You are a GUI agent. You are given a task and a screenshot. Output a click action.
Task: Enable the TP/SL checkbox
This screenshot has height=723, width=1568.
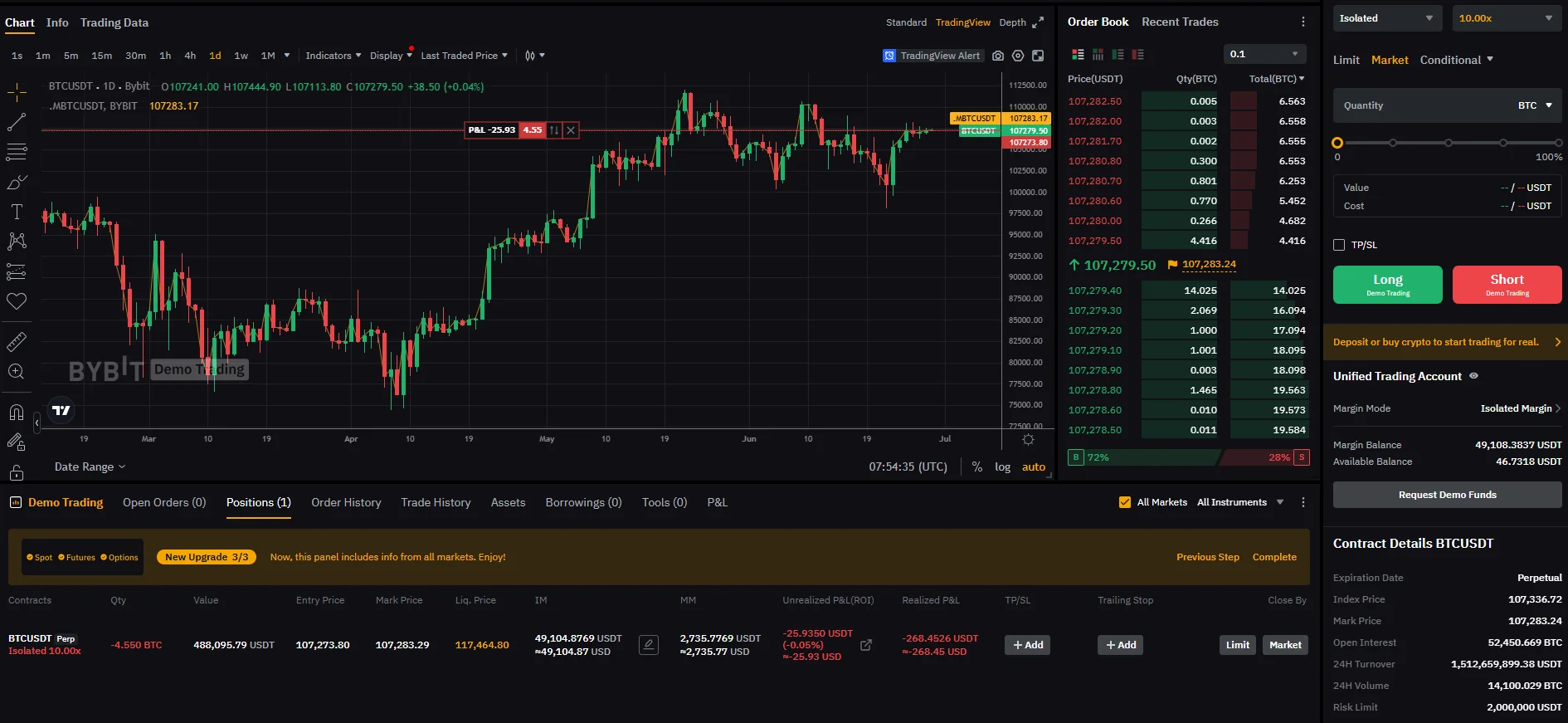(1339, 245)
